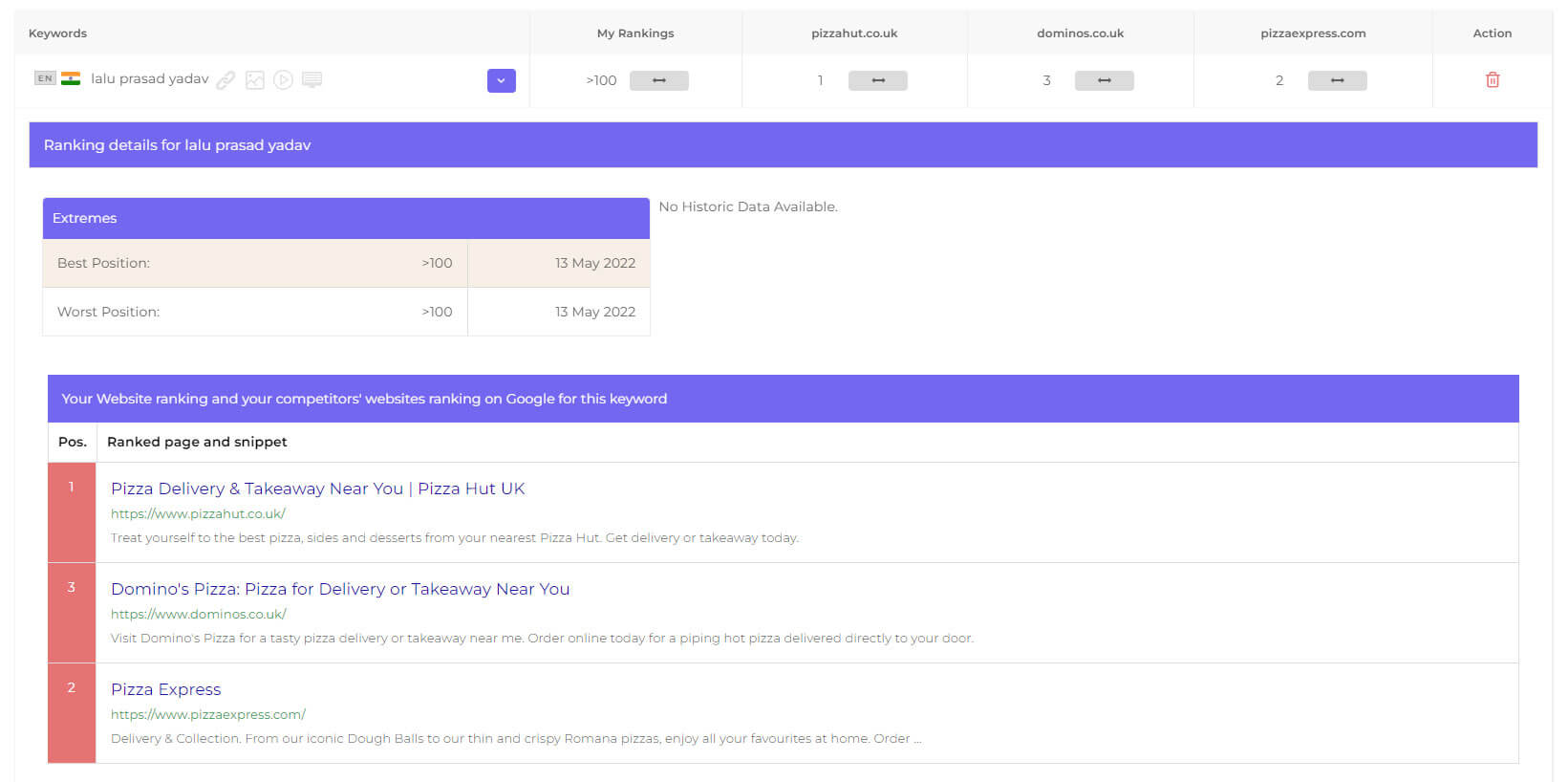Delete the keyword with the trash icon
This screenshot has height=782, width=1568.
pos(1493,80)
